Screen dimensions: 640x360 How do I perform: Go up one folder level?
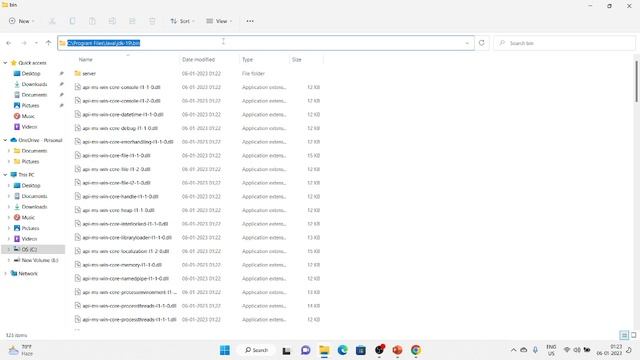click(48, 43)
